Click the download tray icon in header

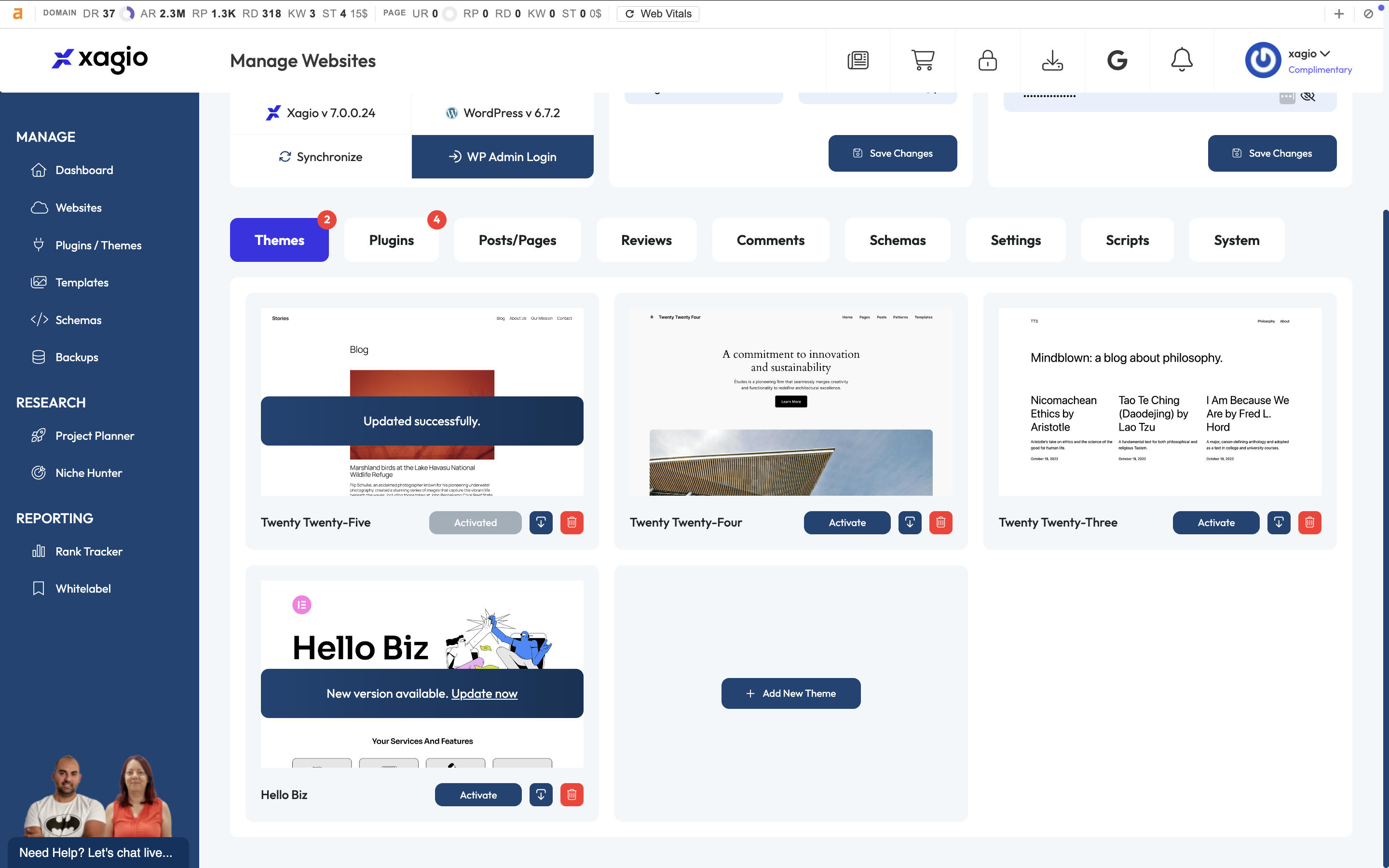[1052, 60]
